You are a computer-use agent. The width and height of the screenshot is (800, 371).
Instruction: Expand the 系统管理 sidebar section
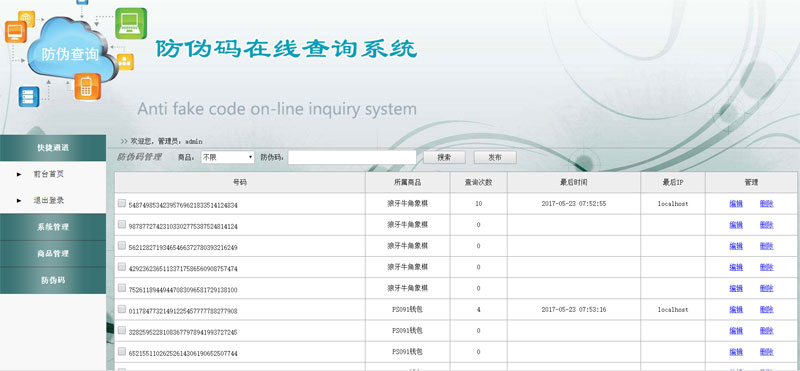coord(53,227)
